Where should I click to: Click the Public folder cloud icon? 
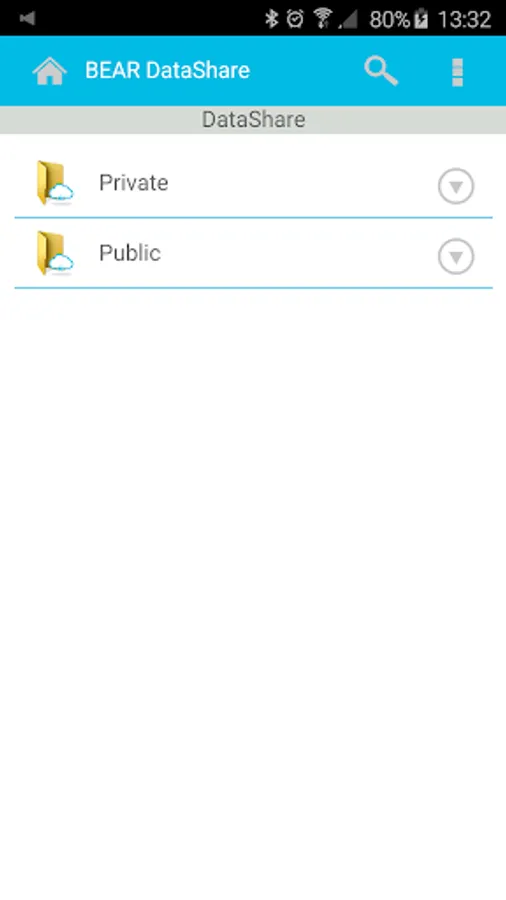[55, 253]
